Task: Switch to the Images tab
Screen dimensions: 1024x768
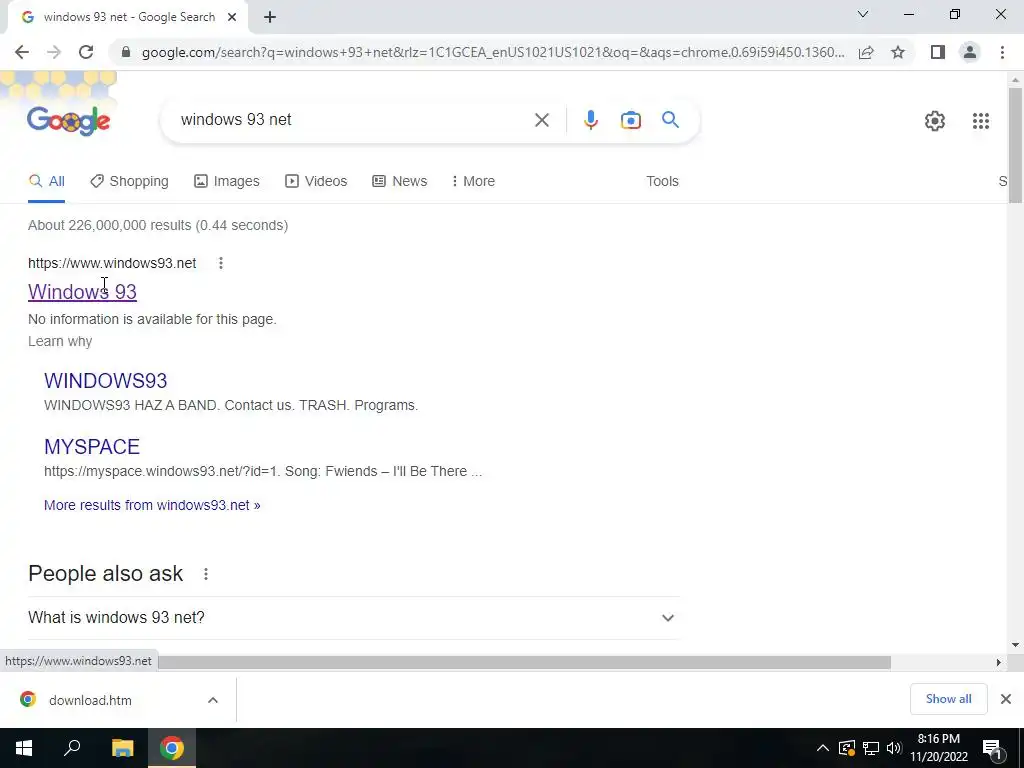Action: 227,182
